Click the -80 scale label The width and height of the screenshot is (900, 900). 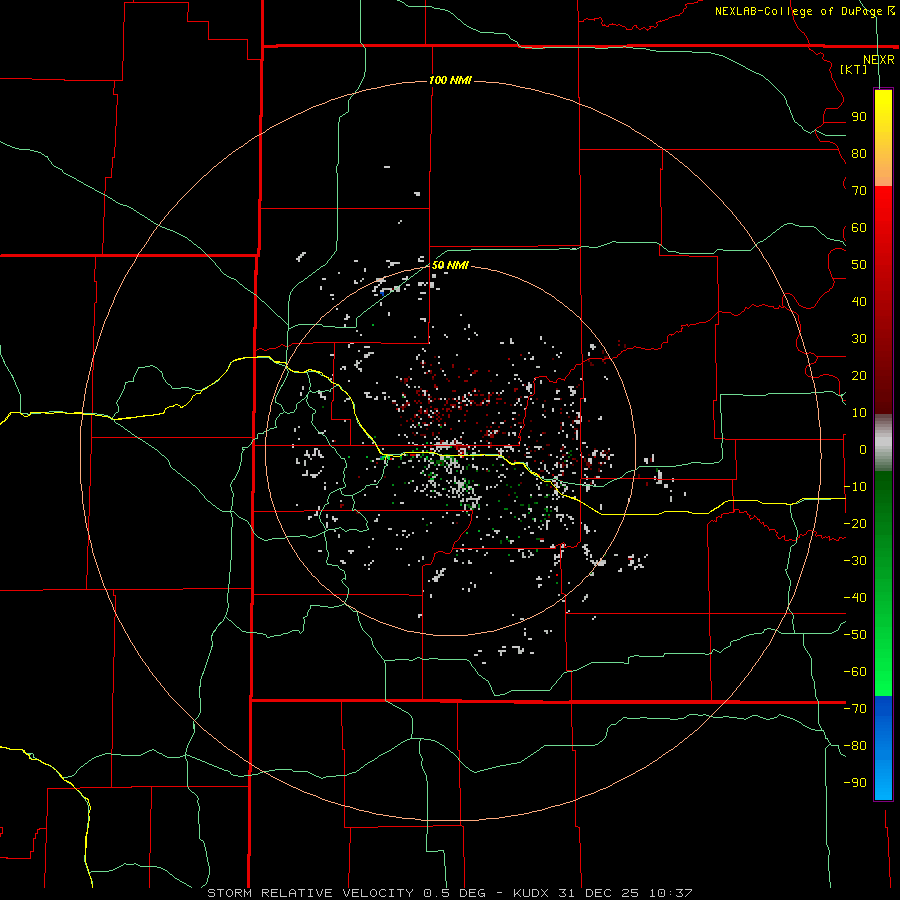tap(855, 746)
